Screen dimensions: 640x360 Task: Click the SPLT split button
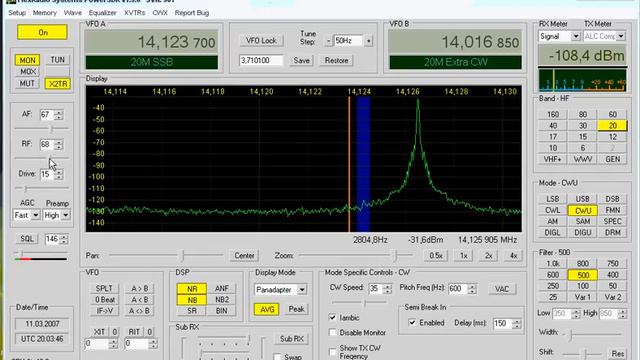pos(104,288)
